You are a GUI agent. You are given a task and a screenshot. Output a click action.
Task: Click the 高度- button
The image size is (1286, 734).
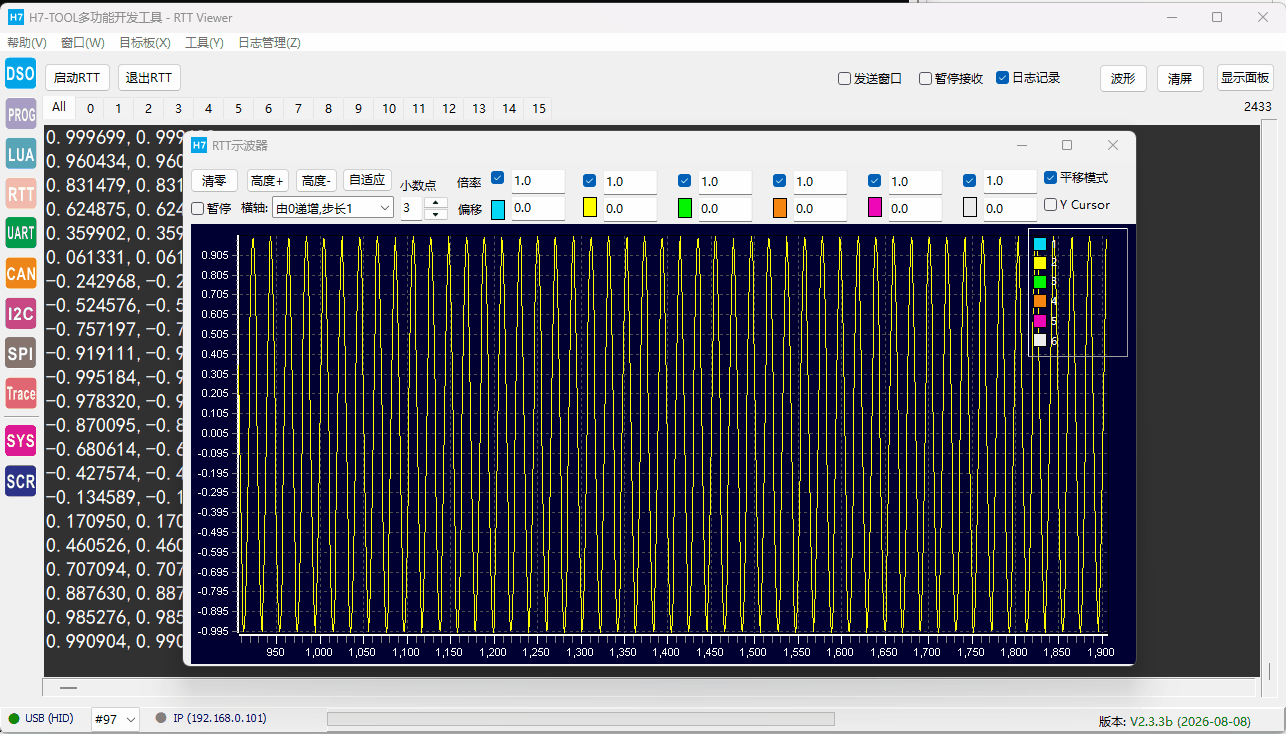tap(317, 181)
